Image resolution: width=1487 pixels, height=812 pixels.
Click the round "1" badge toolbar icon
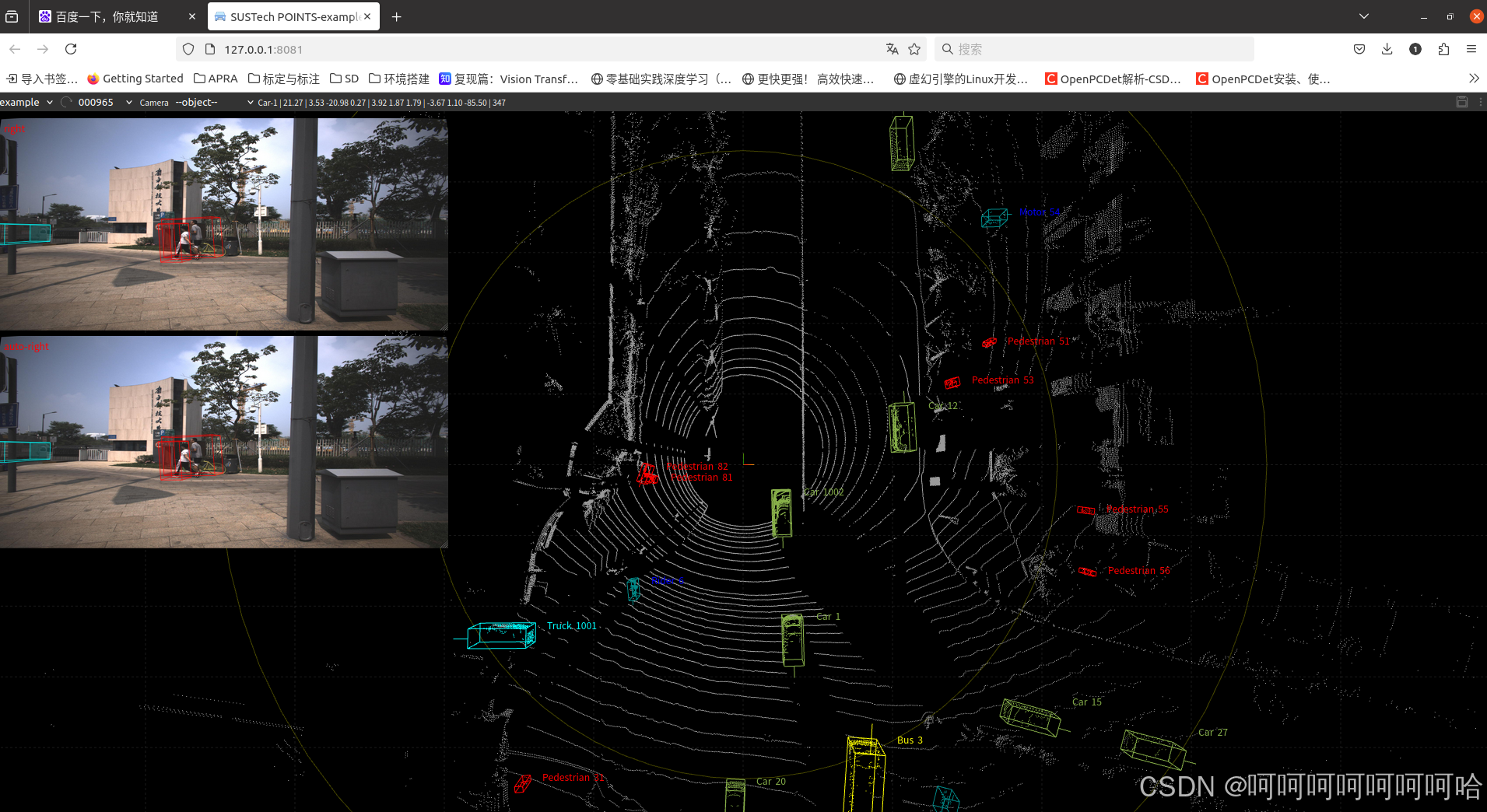pos(1415,49)
